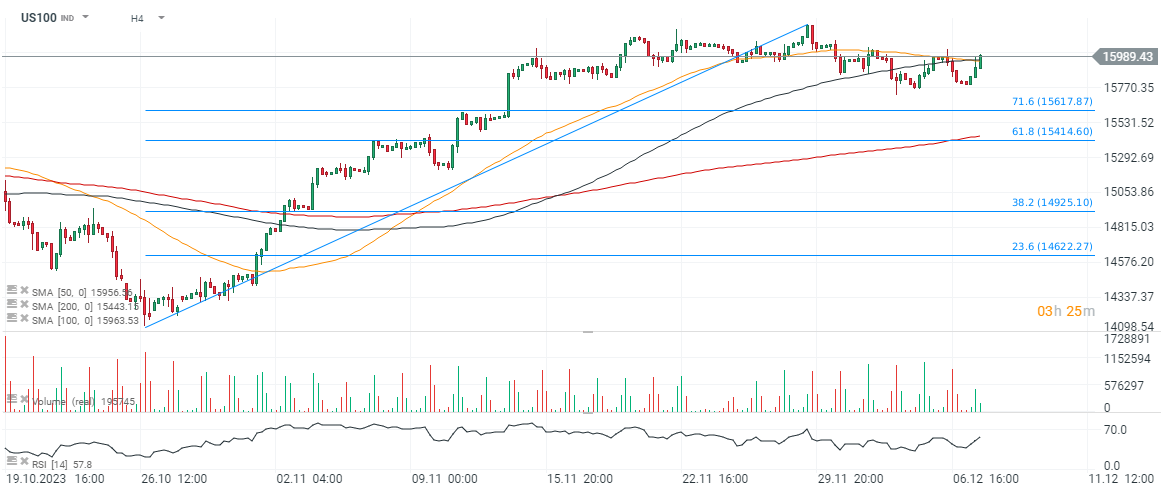The height and width of the screenshot is (496, 1163).
Task: Open the RSI [14] settings icon
Action: [x=12, y=461]
